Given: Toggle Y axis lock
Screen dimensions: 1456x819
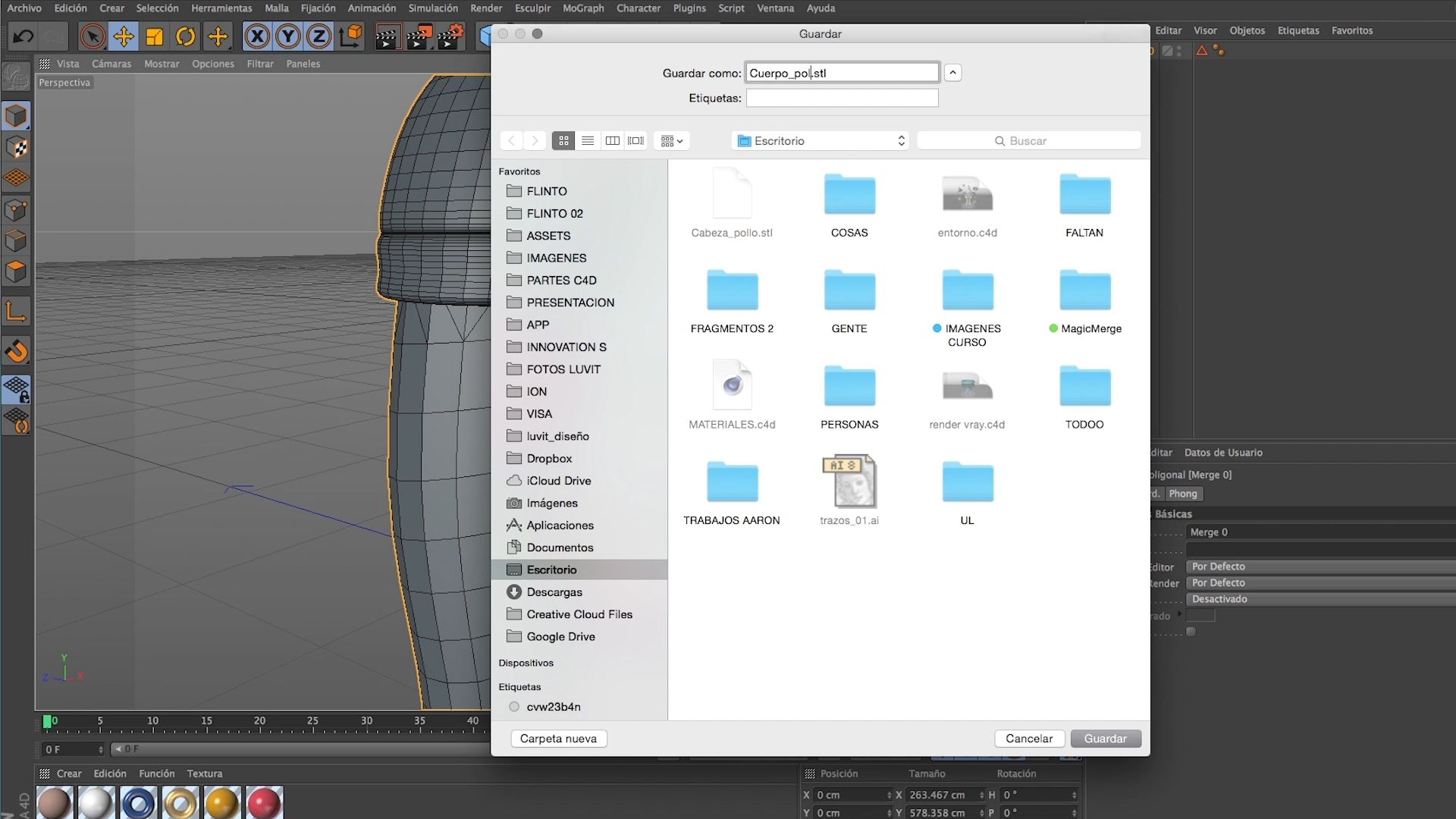Looking at the screenshot, I should click(288, 36).
